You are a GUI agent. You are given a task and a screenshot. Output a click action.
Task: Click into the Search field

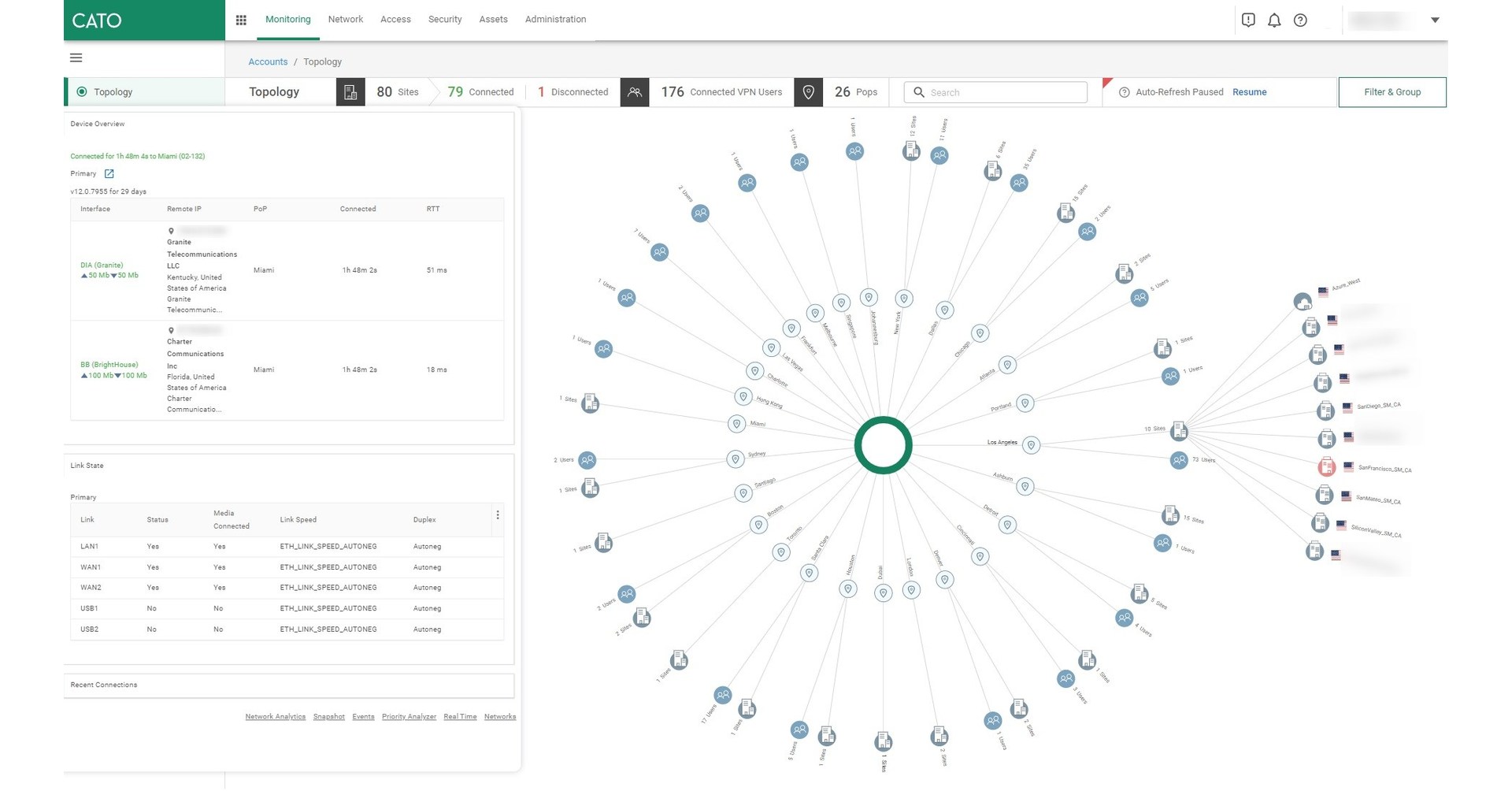click(995, 92)
